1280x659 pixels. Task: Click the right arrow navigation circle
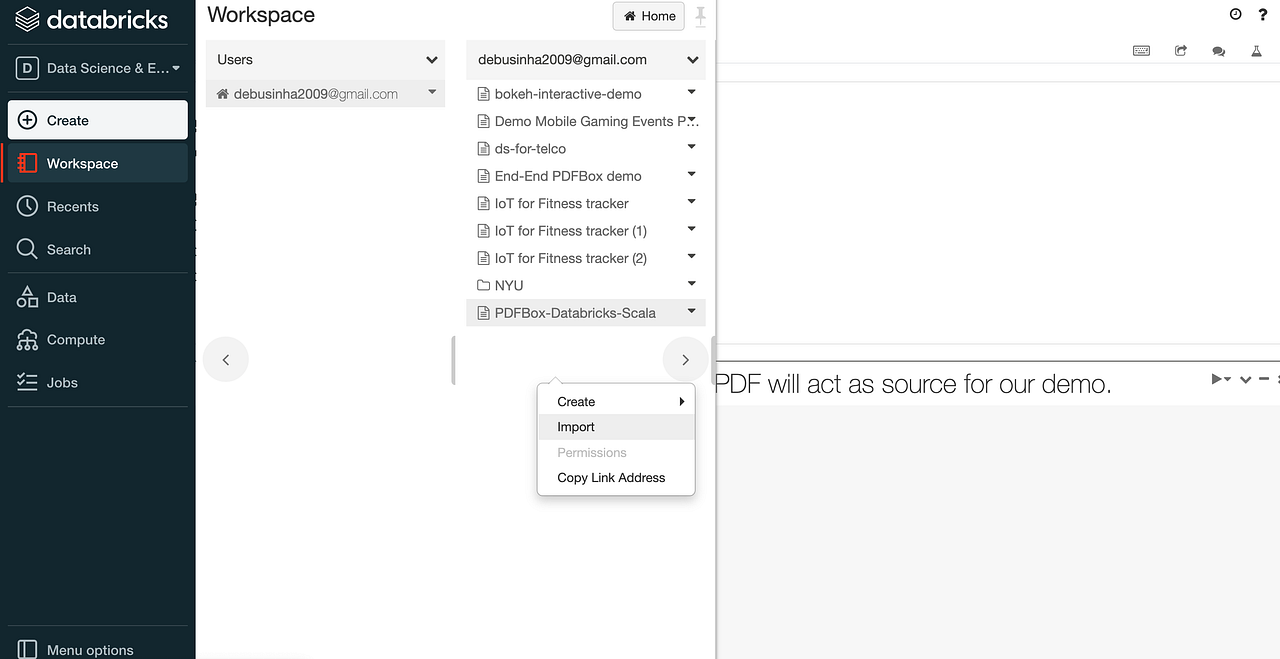click(685, 359)
